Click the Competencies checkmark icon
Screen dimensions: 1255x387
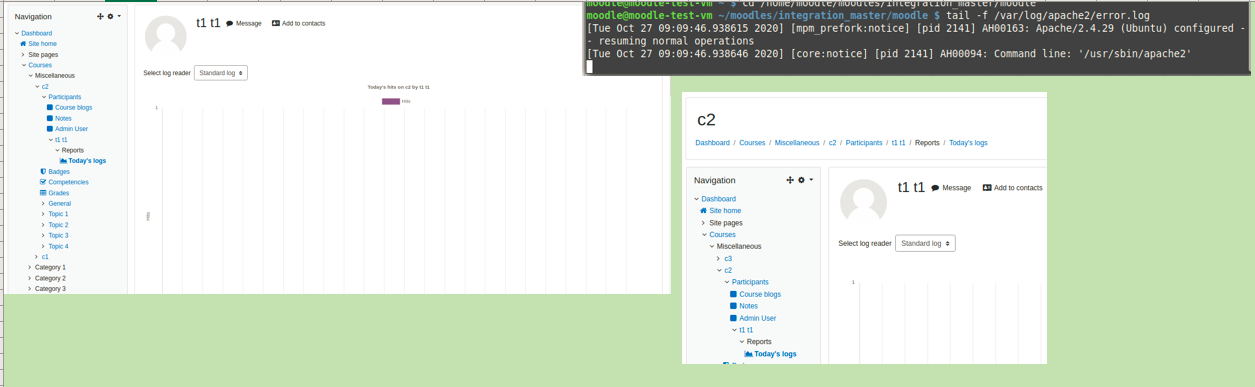43,182
